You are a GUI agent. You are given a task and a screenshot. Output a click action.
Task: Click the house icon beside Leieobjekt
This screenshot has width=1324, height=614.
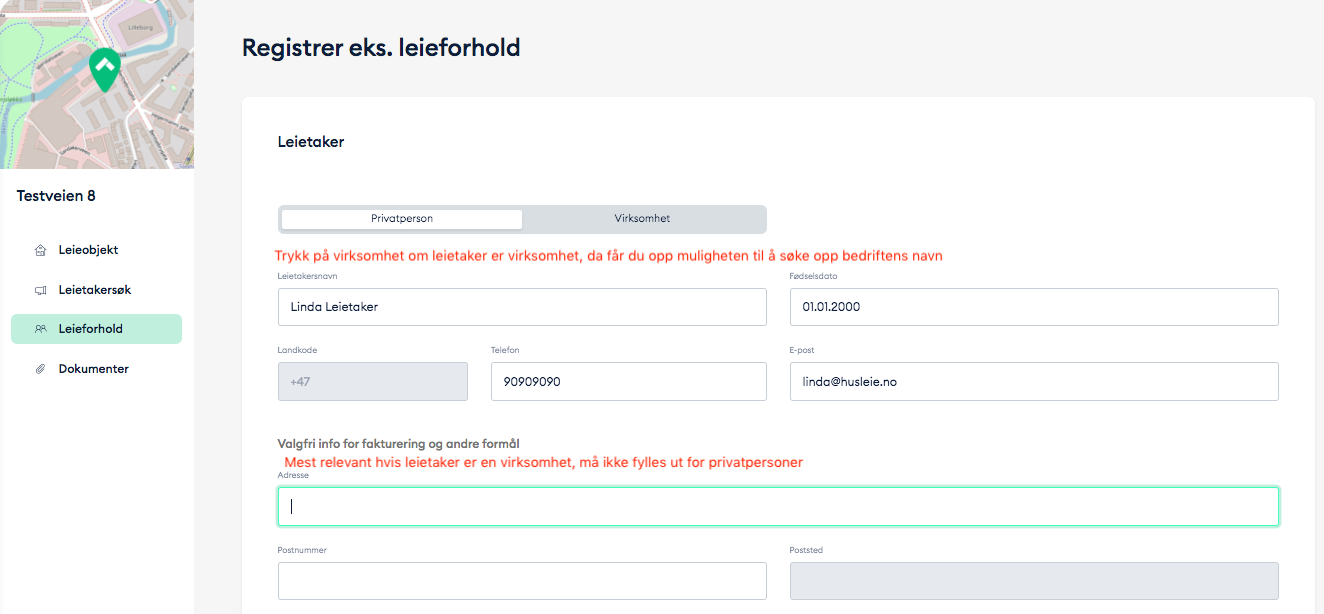(x=40, y=250)
